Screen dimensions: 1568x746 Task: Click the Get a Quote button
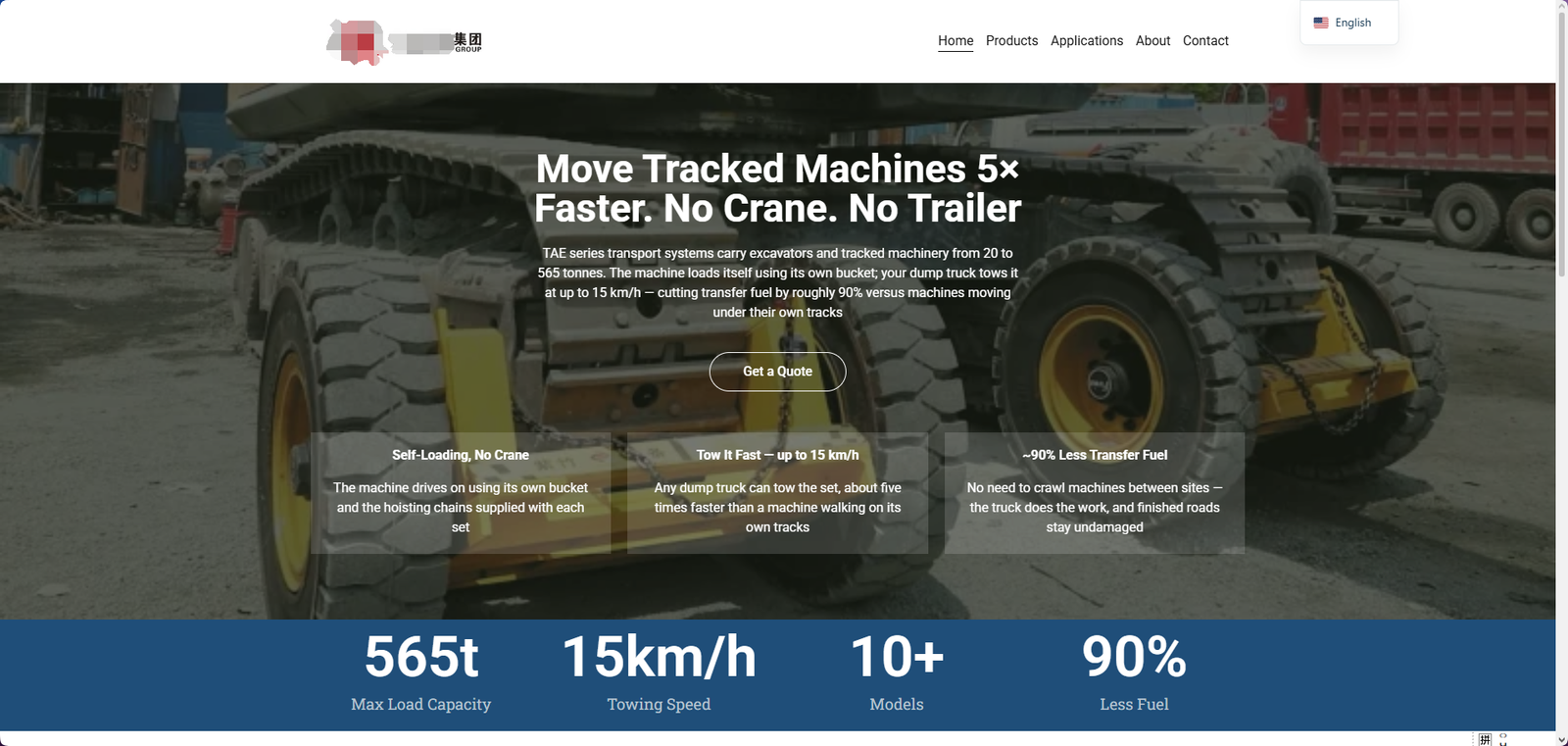777,372
